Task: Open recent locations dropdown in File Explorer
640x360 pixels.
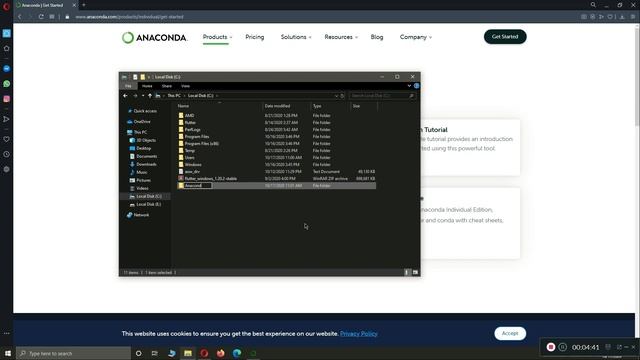Action: [x=143, y=96]
